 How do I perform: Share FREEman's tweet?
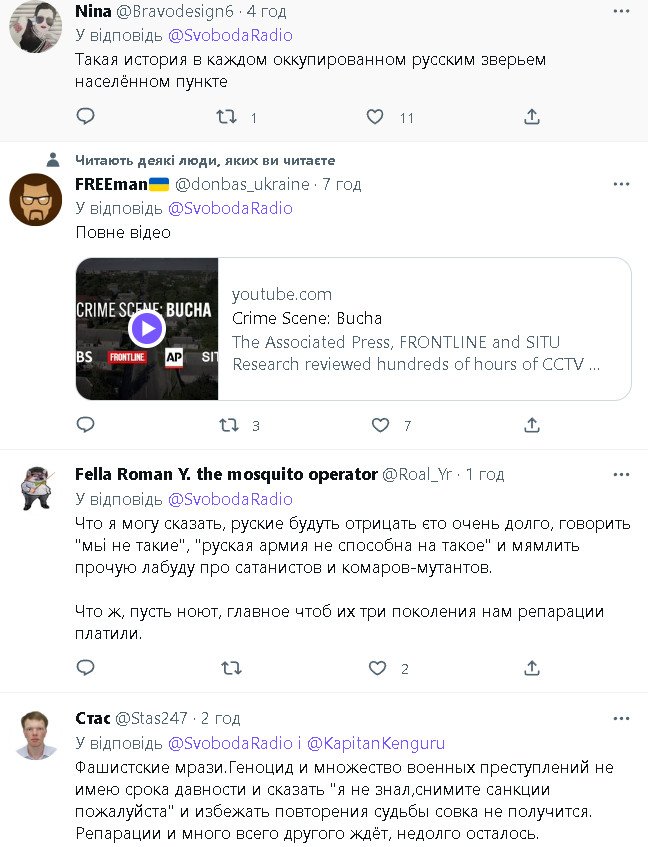[532, 425]
